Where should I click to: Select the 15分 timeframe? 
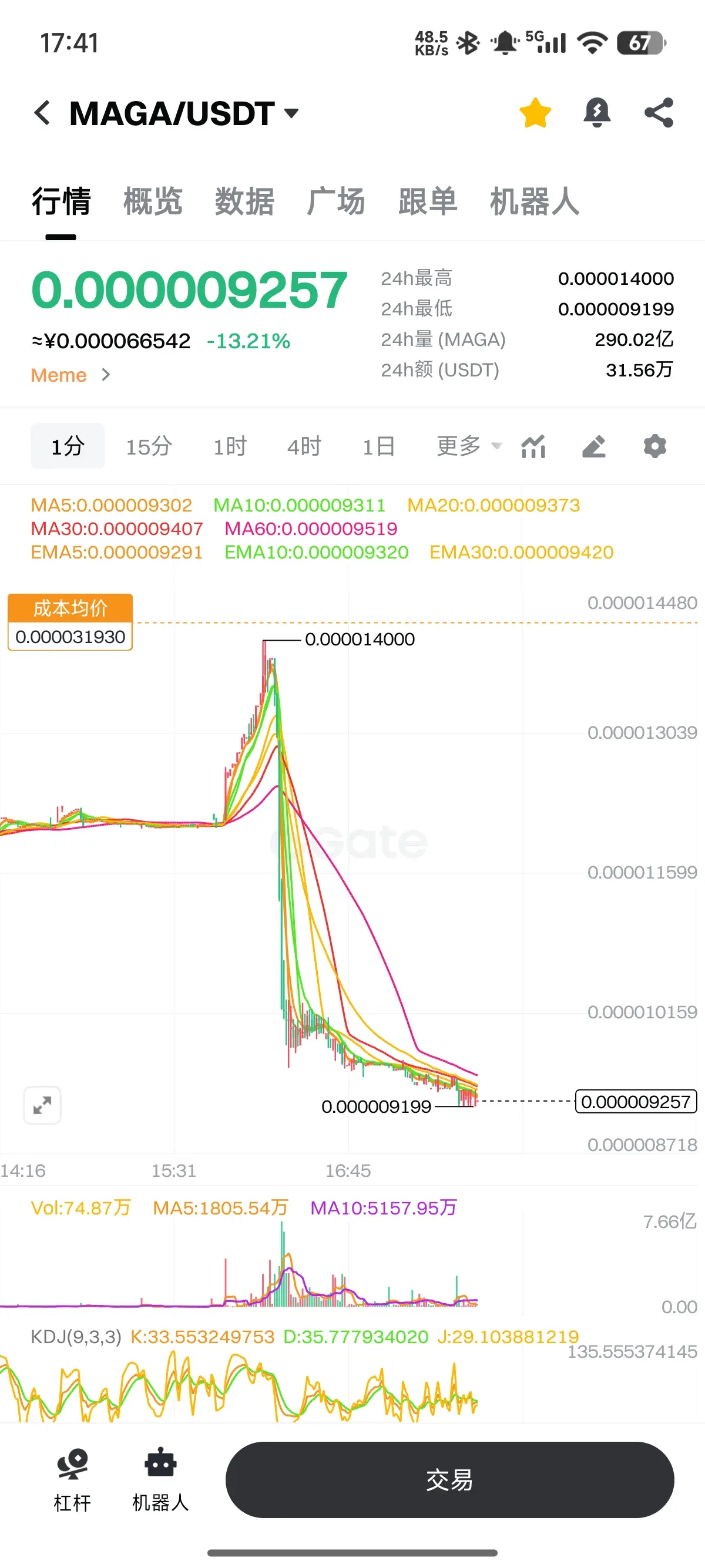(x=149, y=446)
